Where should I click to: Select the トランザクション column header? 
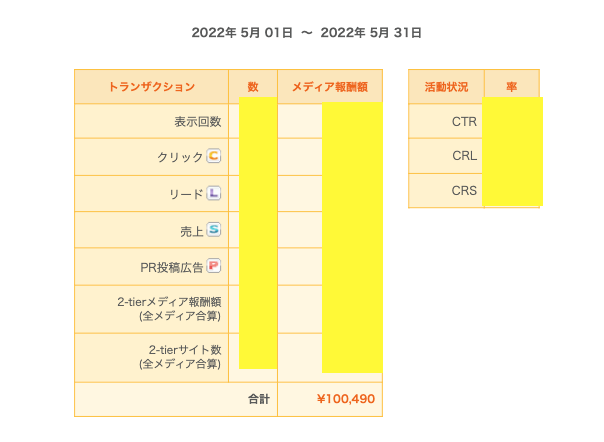(151, 87)
